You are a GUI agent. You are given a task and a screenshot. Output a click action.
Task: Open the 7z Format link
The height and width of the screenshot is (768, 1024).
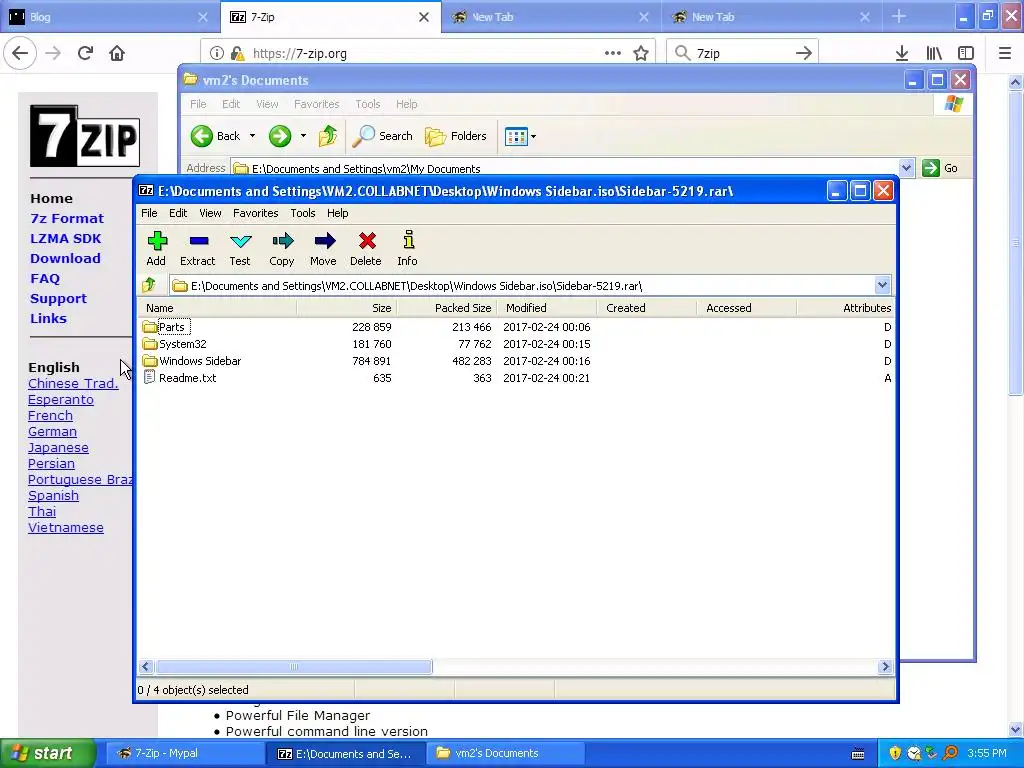point(67,218)
